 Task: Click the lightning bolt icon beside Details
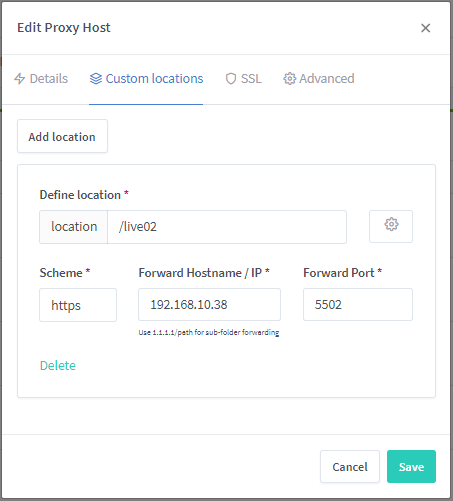tap(20, 79)
